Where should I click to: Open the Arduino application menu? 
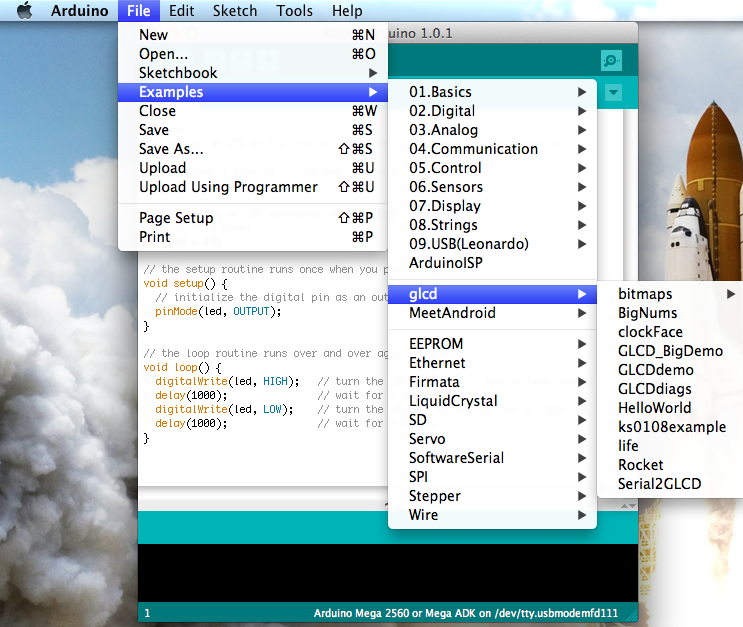tap(80, 10)
